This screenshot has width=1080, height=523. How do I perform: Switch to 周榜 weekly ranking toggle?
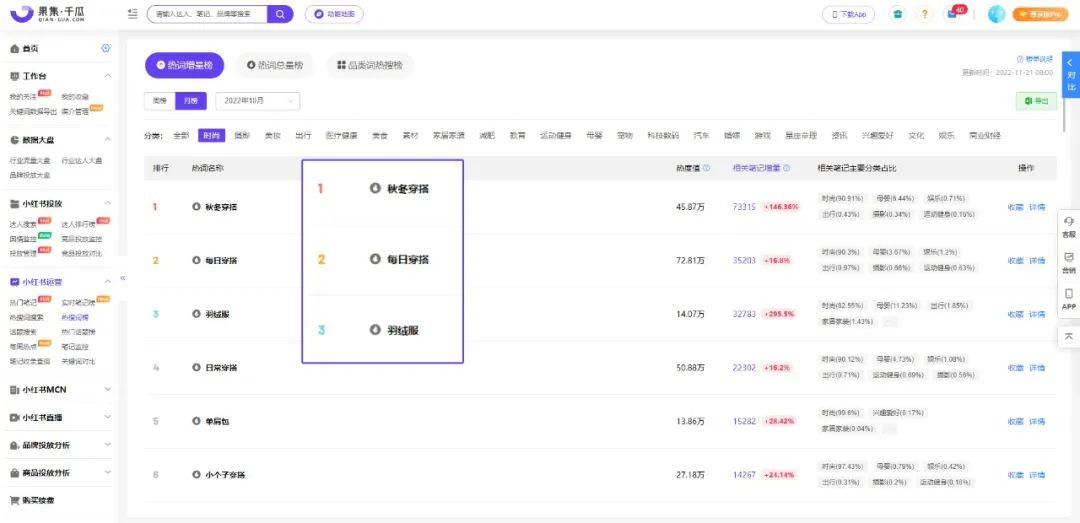[159, 101]
